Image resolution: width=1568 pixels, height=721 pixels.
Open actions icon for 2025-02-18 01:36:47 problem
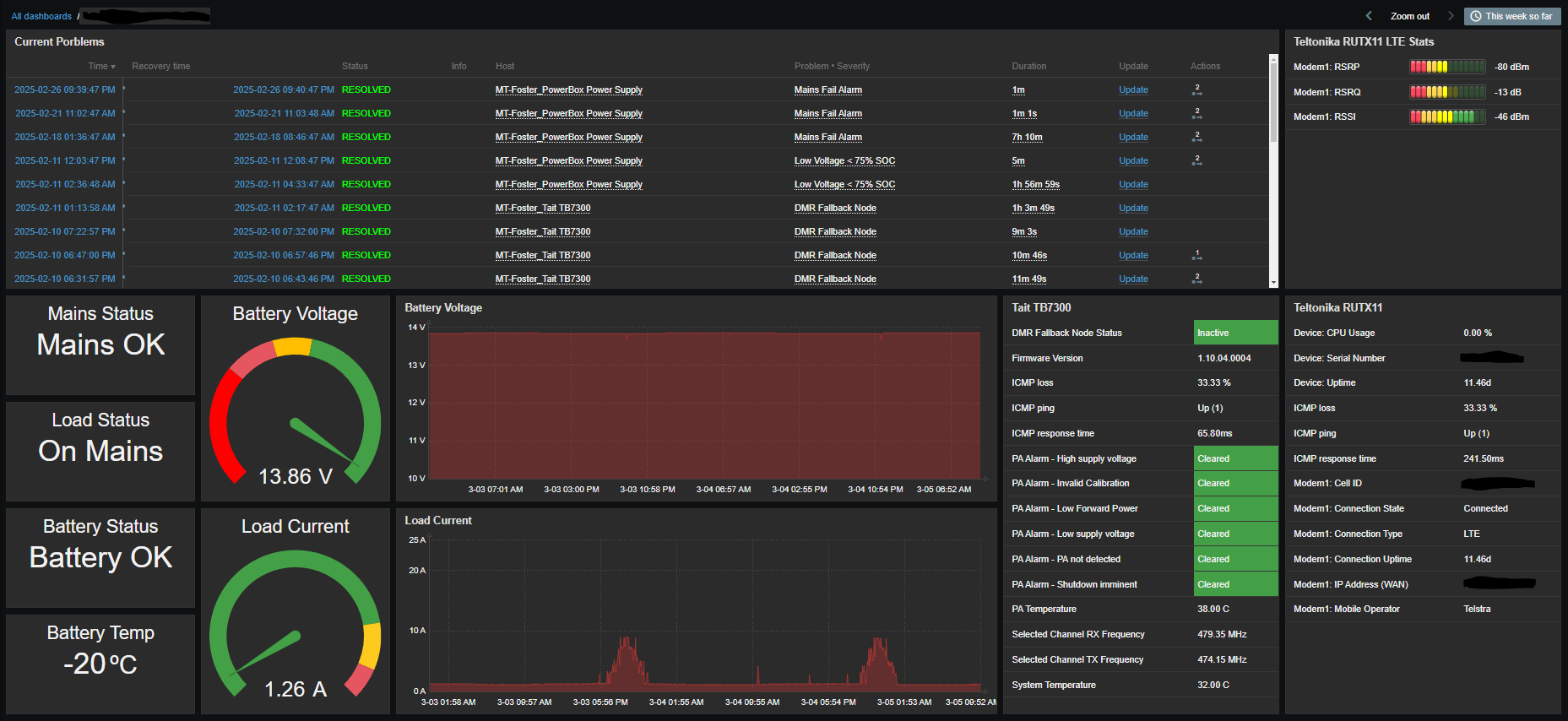pos(1196,137)
